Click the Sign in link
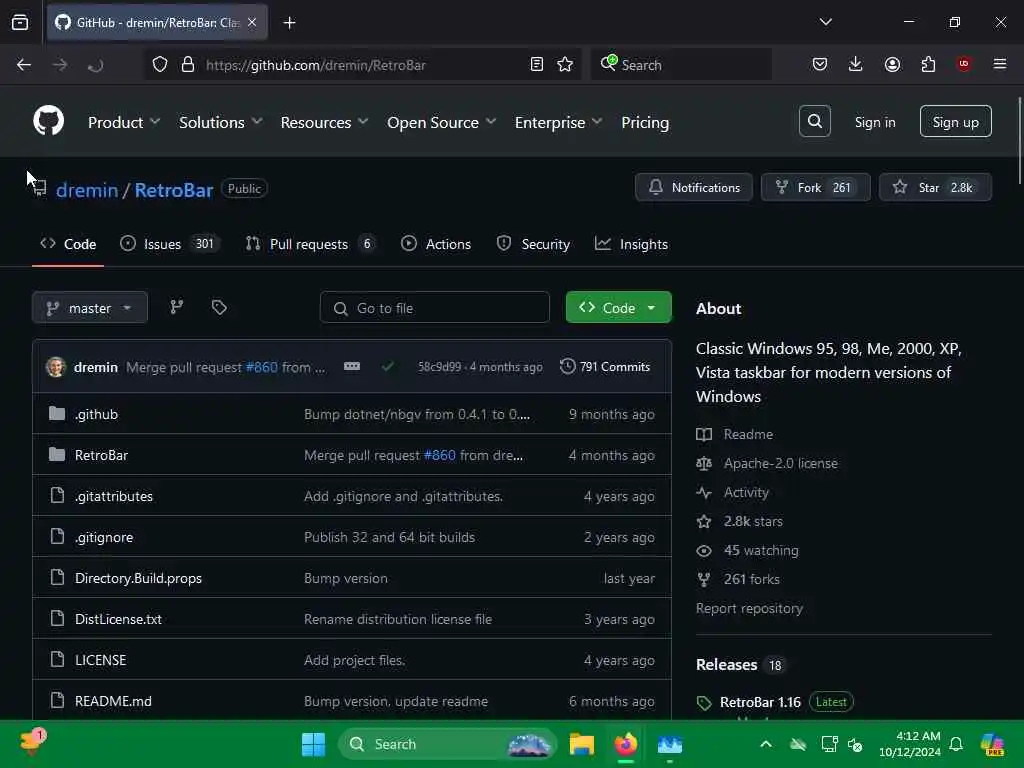1024x768 pixels. click(874, 122)
